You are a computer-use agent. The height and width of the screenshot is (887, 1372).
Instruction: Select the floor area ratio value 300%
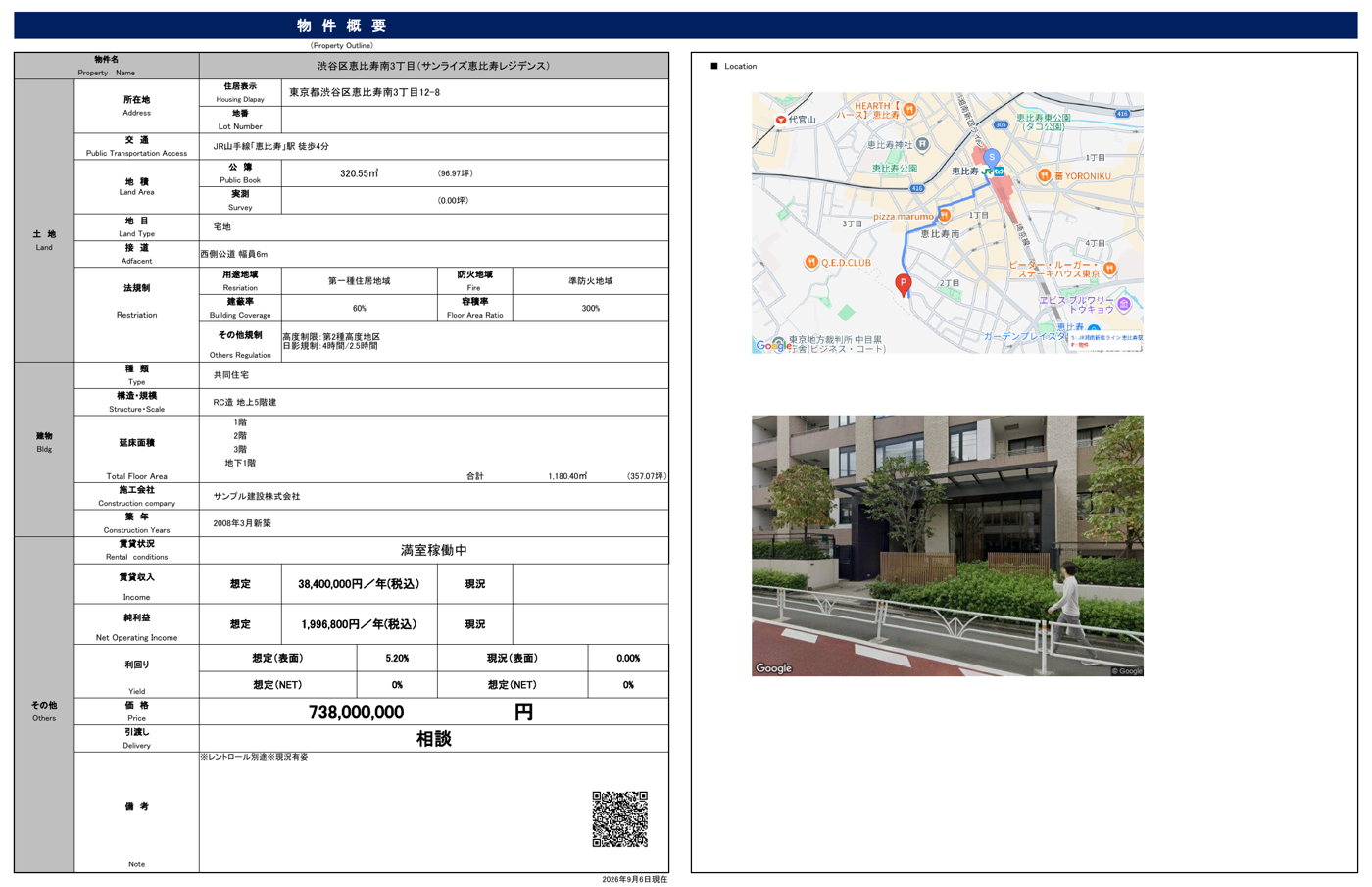(590, 308)
